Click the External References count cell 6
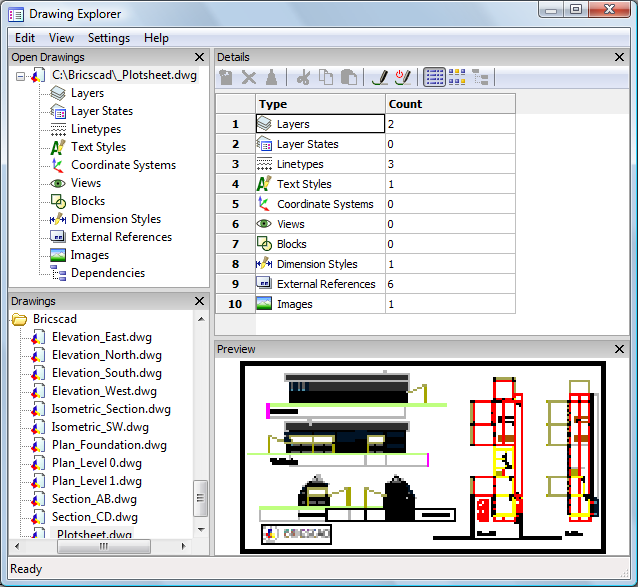638x587 pixels. 450,284
